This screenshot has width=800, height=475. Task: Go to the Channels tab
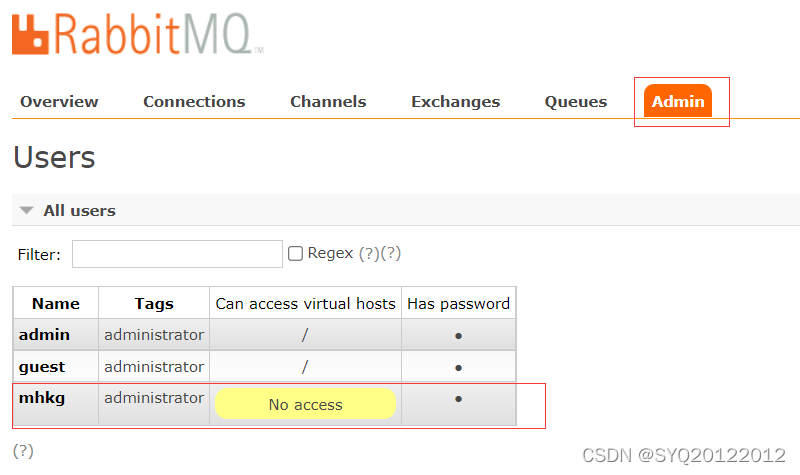click(x=328, y=101)
